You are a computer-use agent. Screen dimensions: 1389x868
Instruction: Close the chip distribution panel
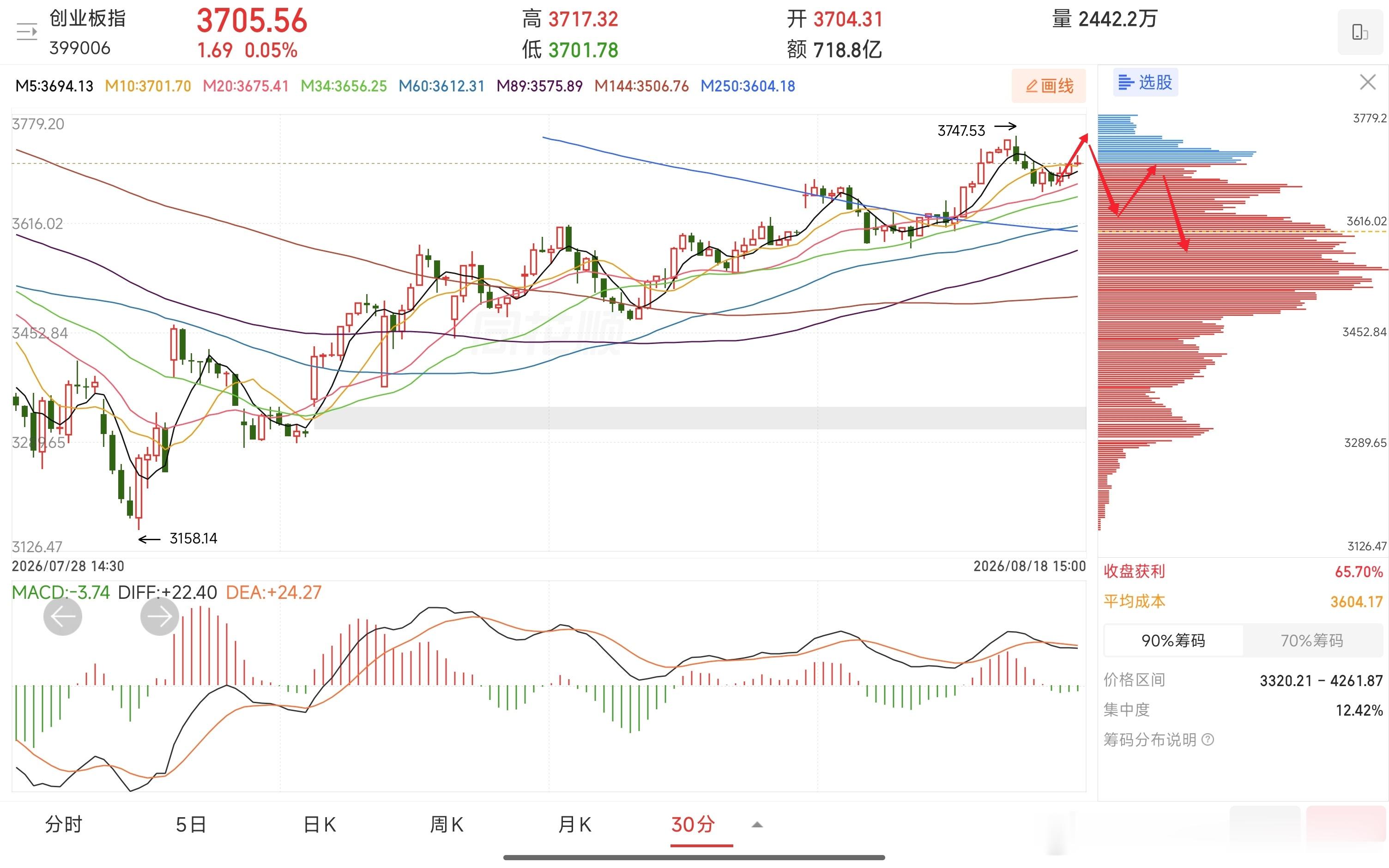[1368, 82]
